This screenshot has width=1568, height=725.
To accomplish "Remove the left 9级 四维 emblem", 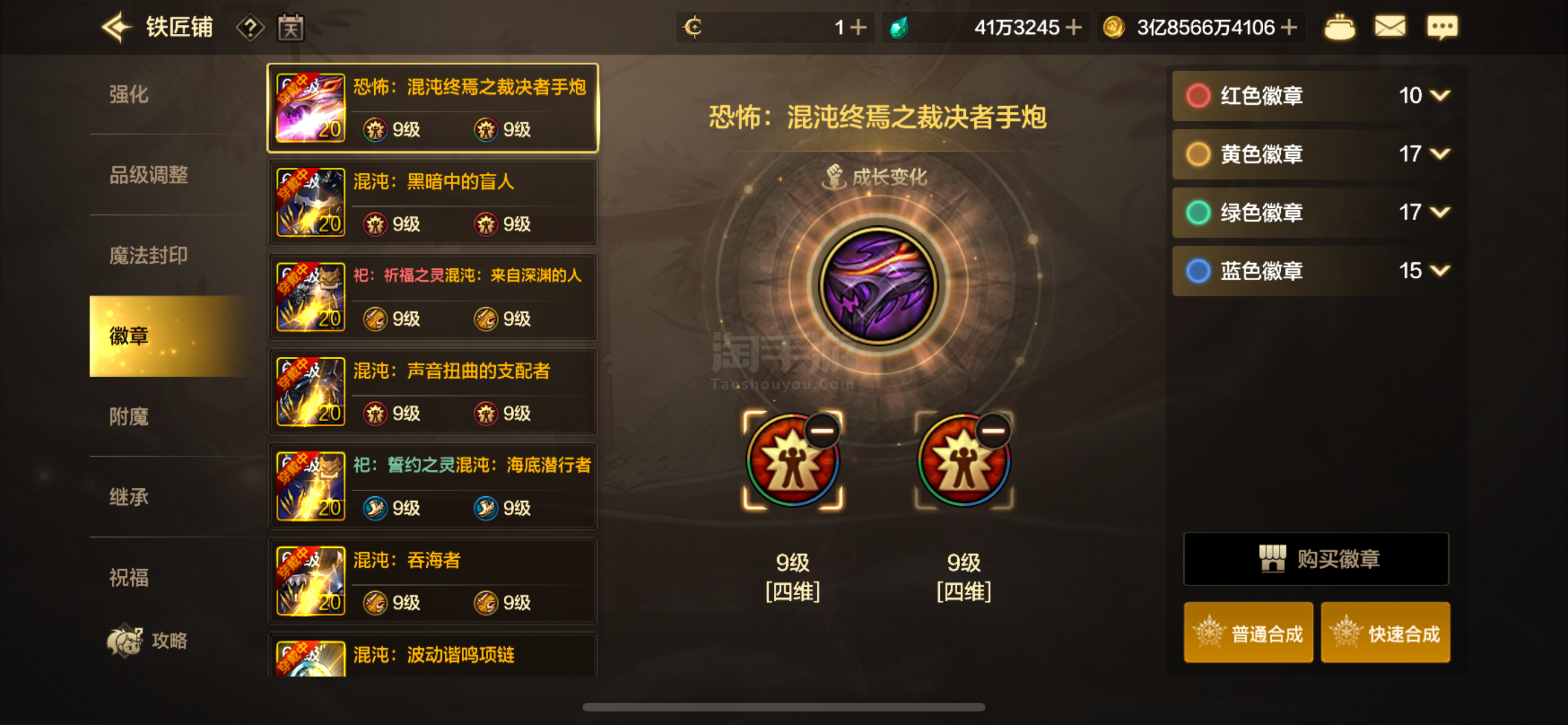I will [822, 431].
